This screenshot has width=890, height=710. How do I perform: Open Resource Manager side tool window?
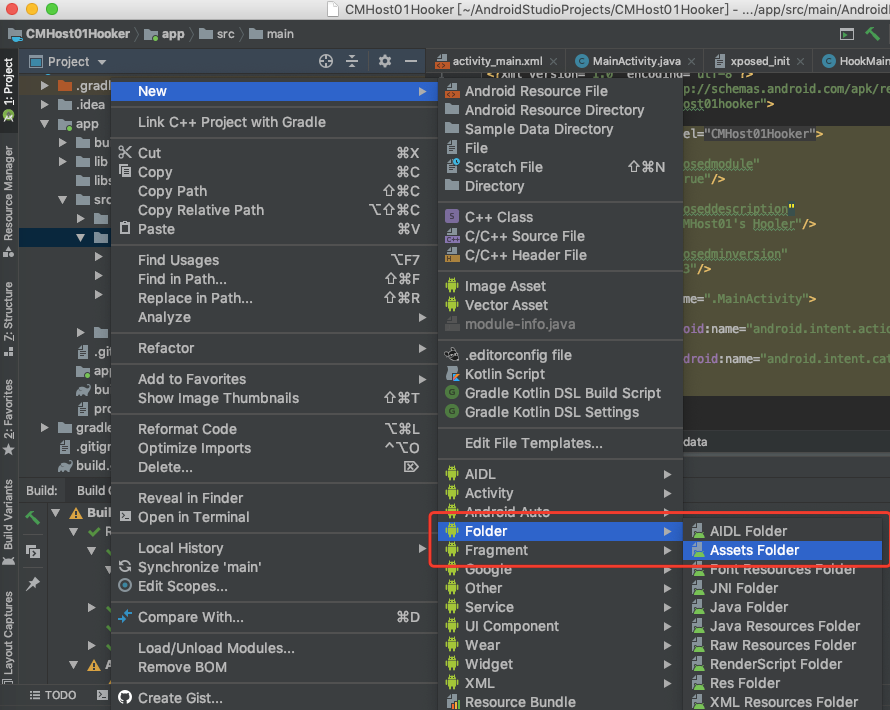point(9,201)
